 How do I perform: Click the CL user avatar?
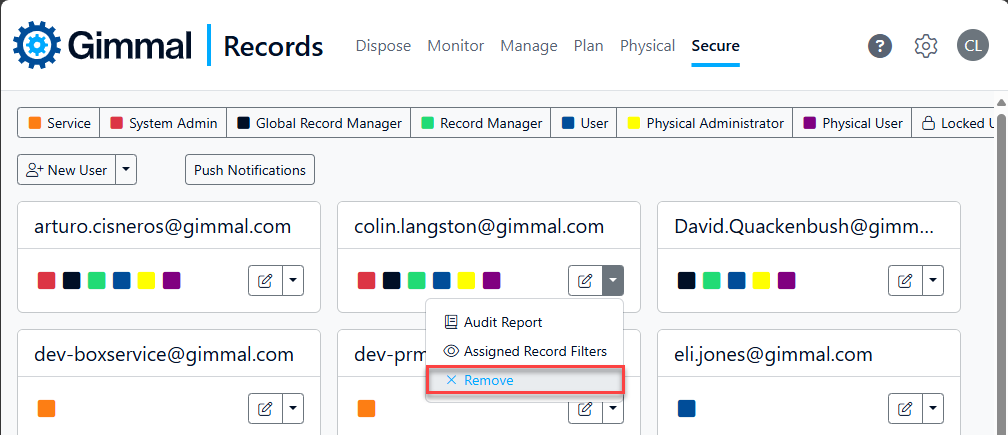pyautogui.click(x=972, y=46)
